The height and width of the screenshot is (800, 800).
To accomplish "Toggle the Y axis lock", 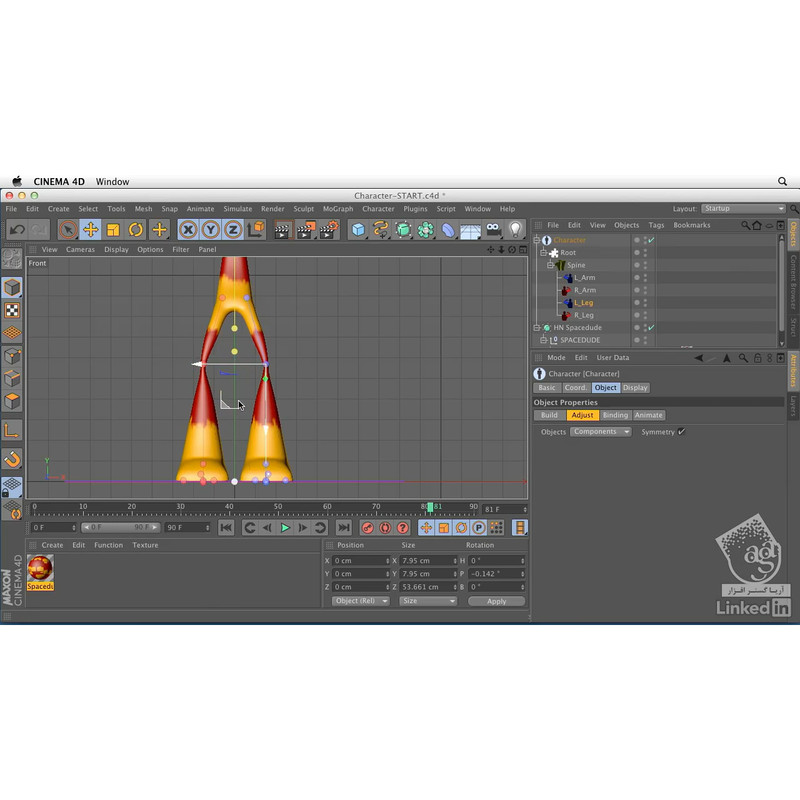I will 210,230.
